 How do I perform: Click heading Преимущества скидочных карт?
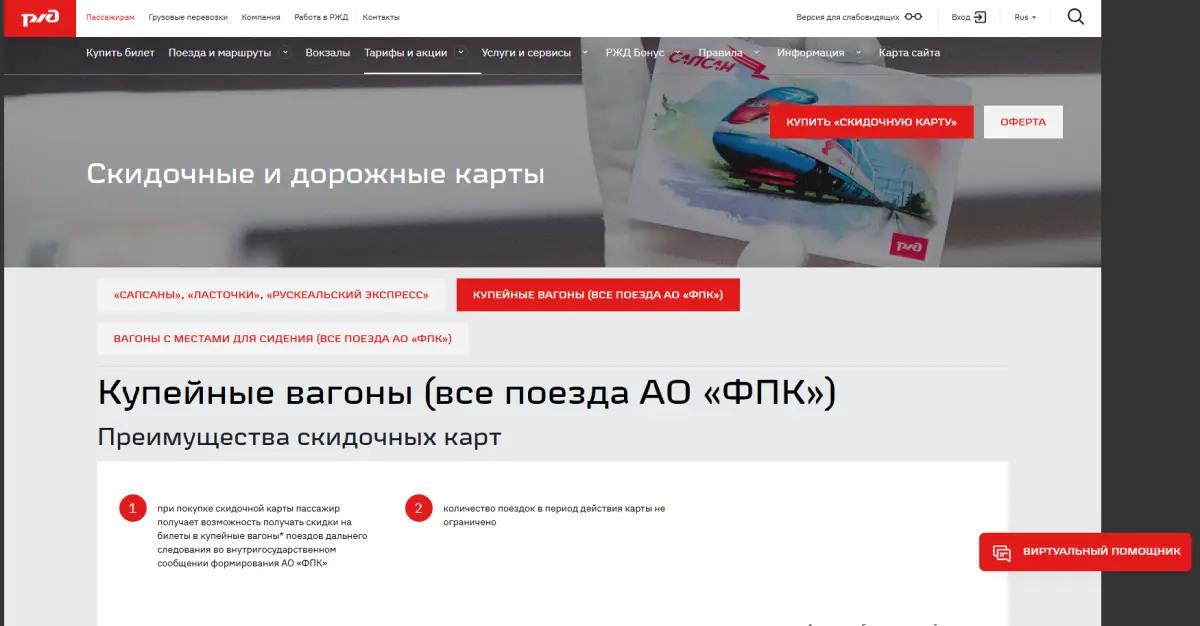300,437
